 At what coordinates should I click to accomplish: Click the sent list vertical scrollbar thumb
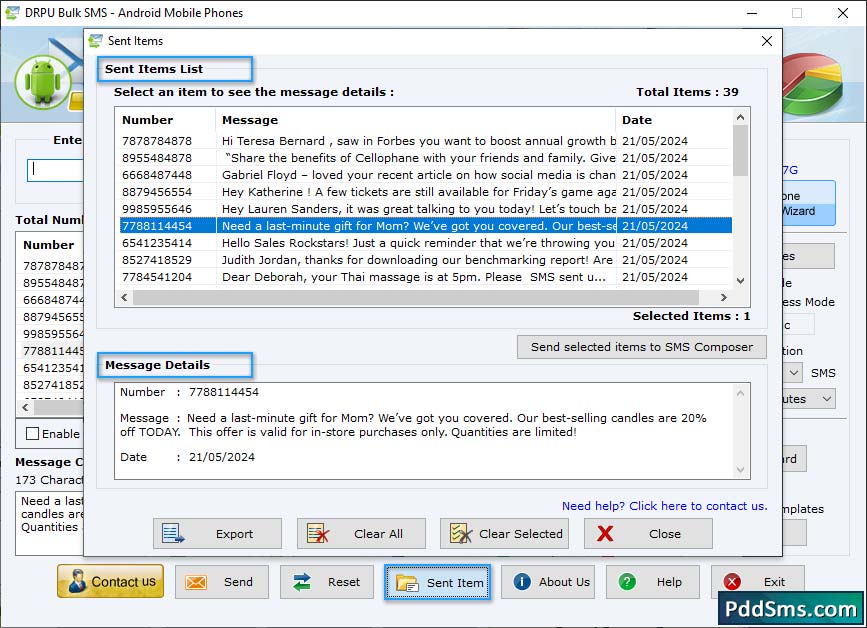[740, 151]
